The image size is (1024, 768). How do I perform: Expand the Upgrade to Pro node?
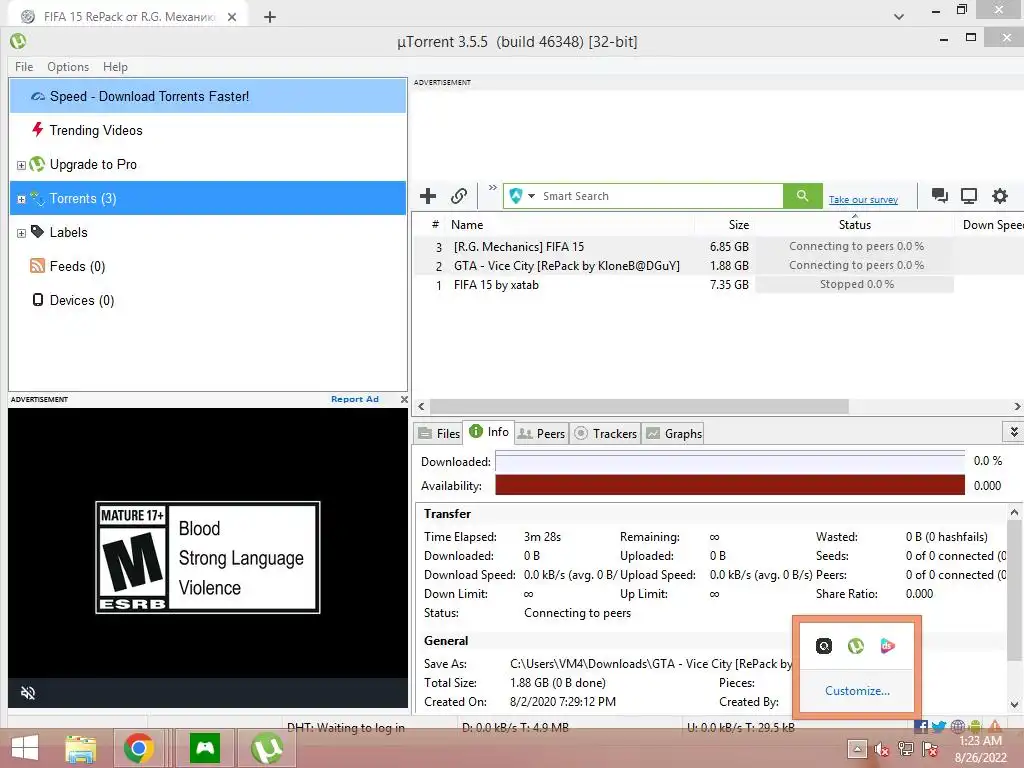pos(21,165)
